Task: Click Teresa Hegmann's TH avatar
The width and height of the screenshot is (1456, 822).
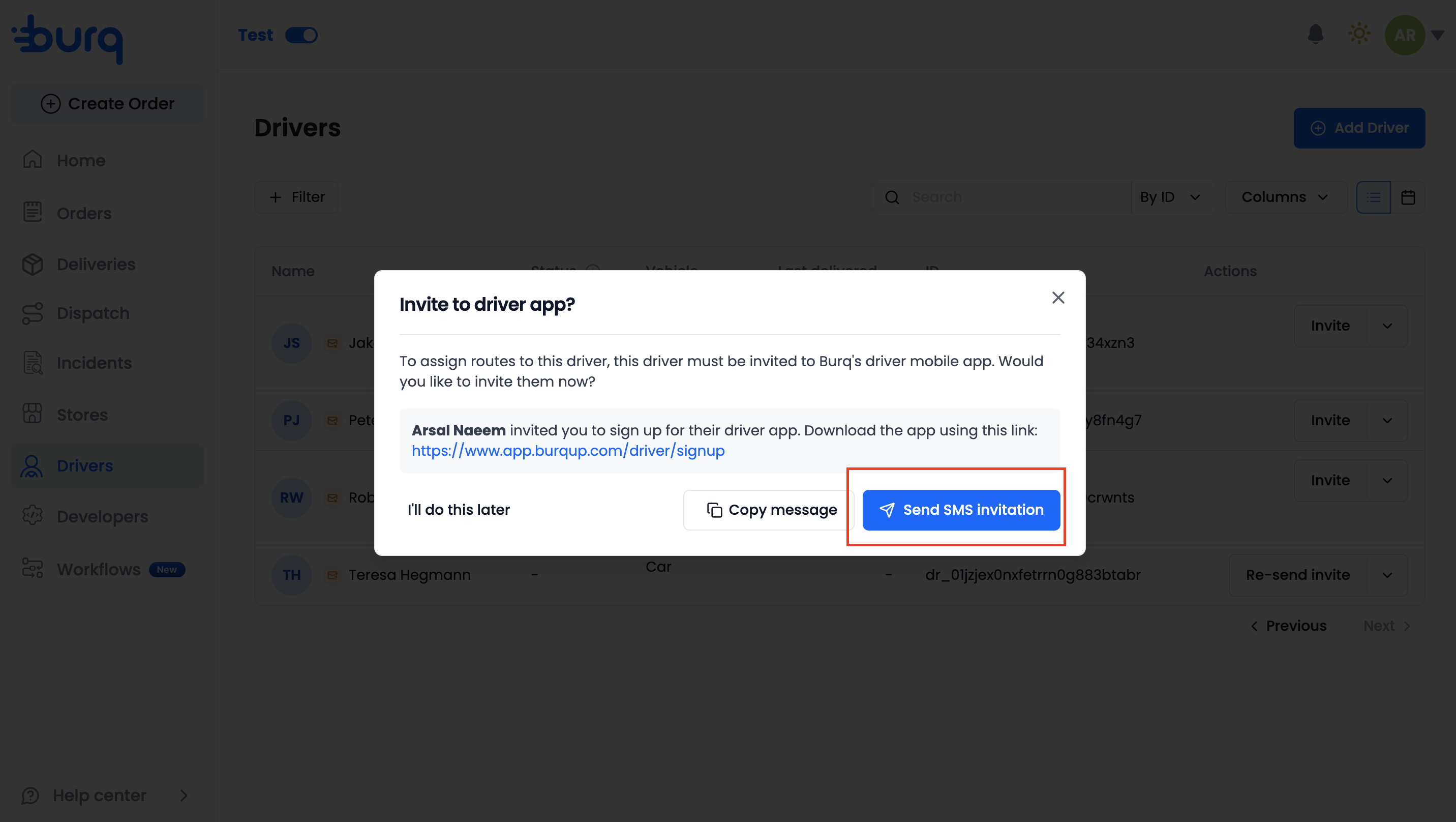Action: [292, 575]
